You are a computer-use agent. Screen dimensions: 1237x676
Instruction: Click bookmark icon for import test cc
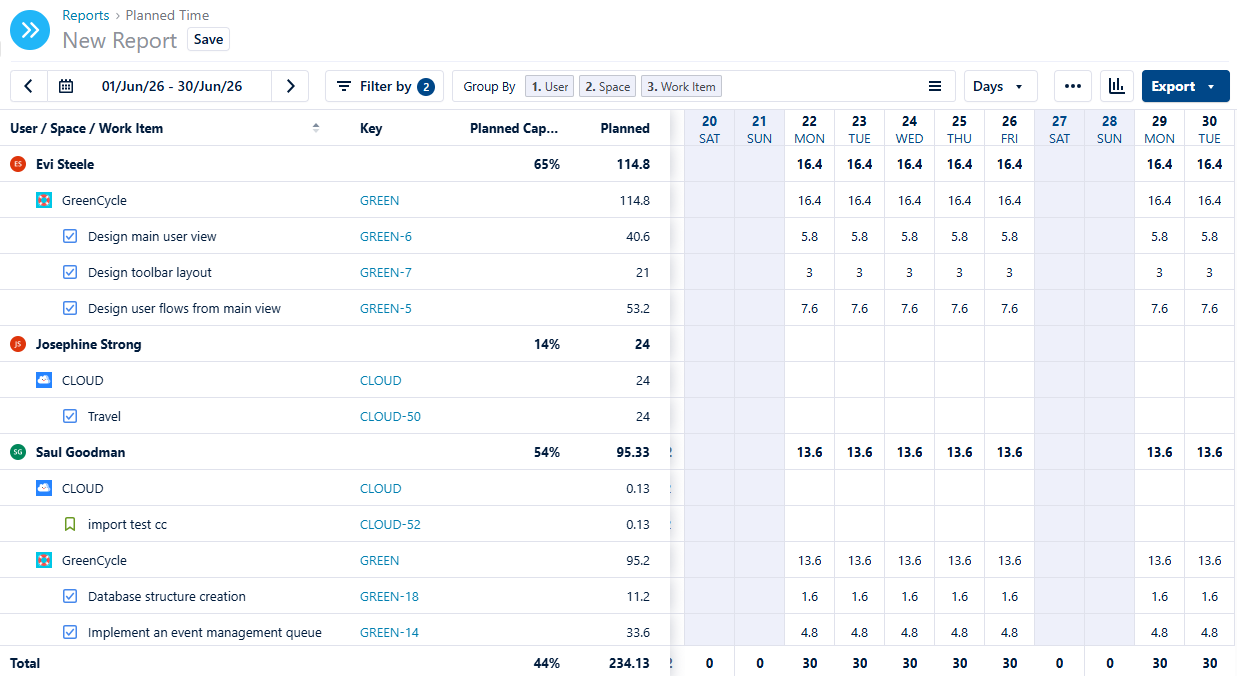coord(70,524)
